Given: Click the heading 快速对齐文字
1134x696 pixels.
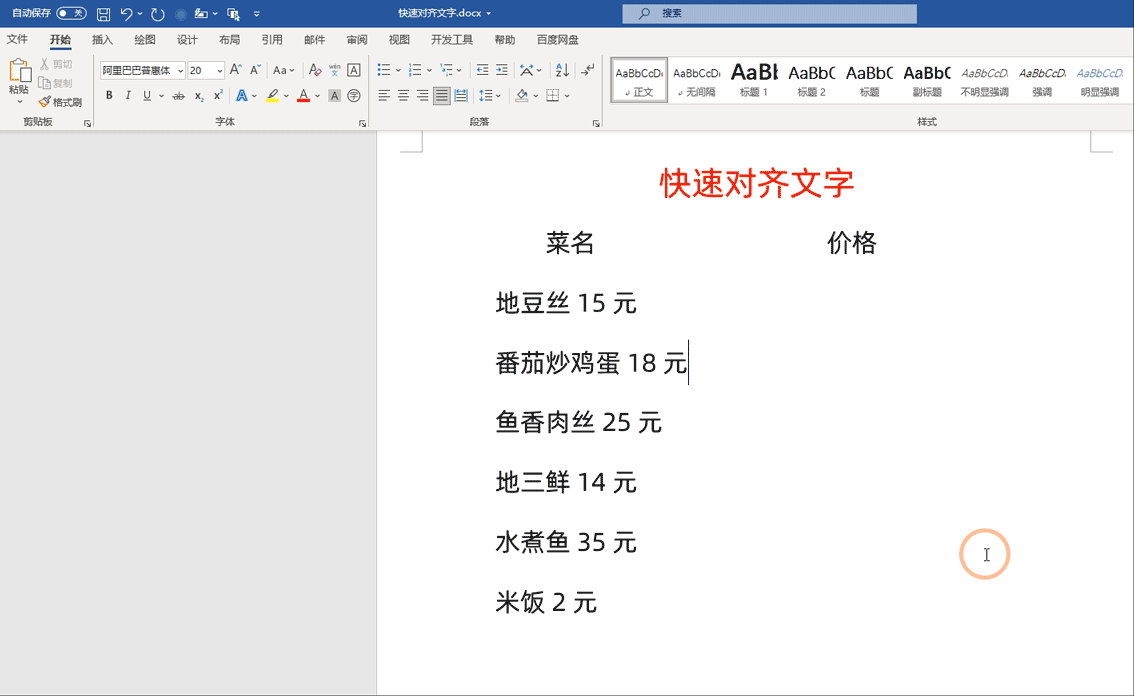Looking at the screenshot, I should pos(756,183).
